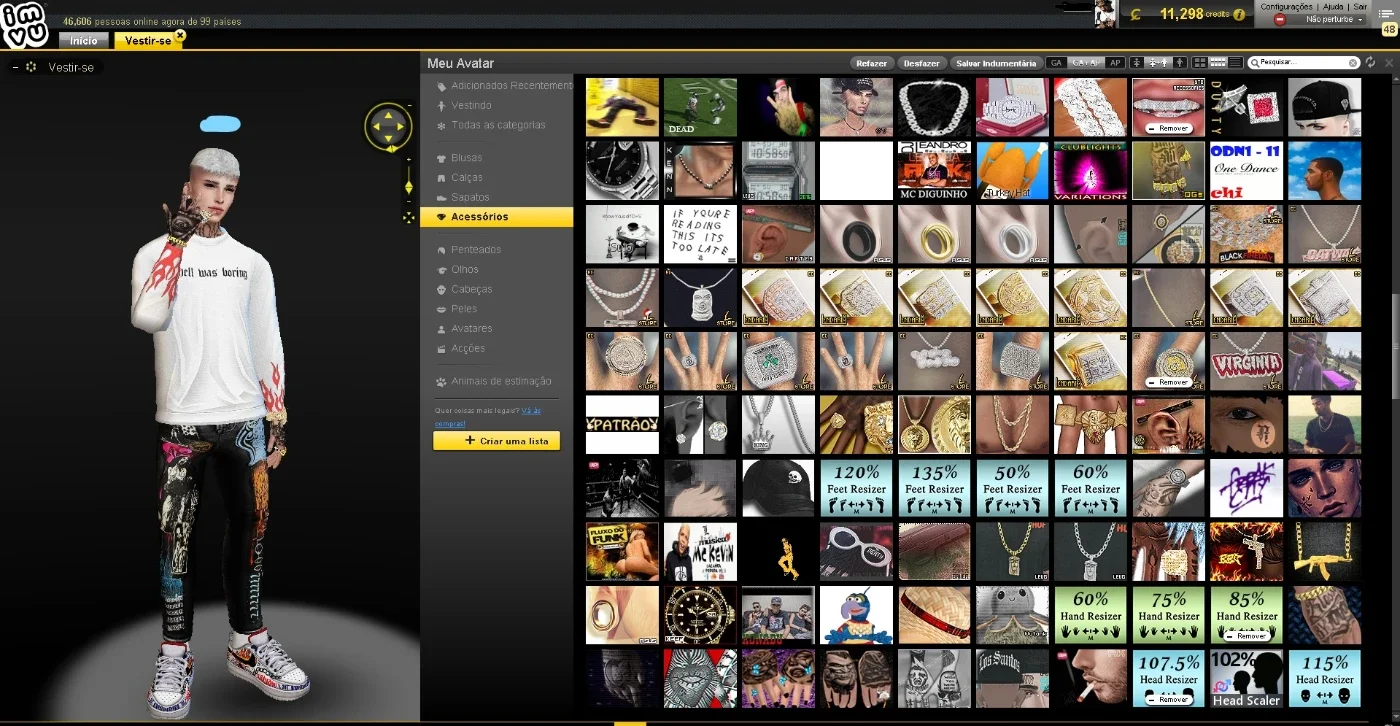Click the Sair link
This screenshot has width=1400, height=726.
tap(1360, 6)
